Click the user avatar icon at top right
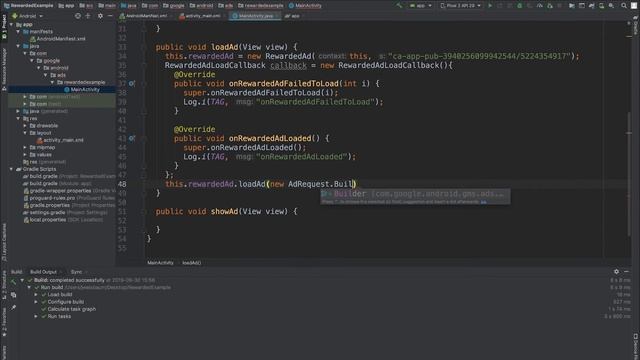640x360 pixels. (634, 6)
